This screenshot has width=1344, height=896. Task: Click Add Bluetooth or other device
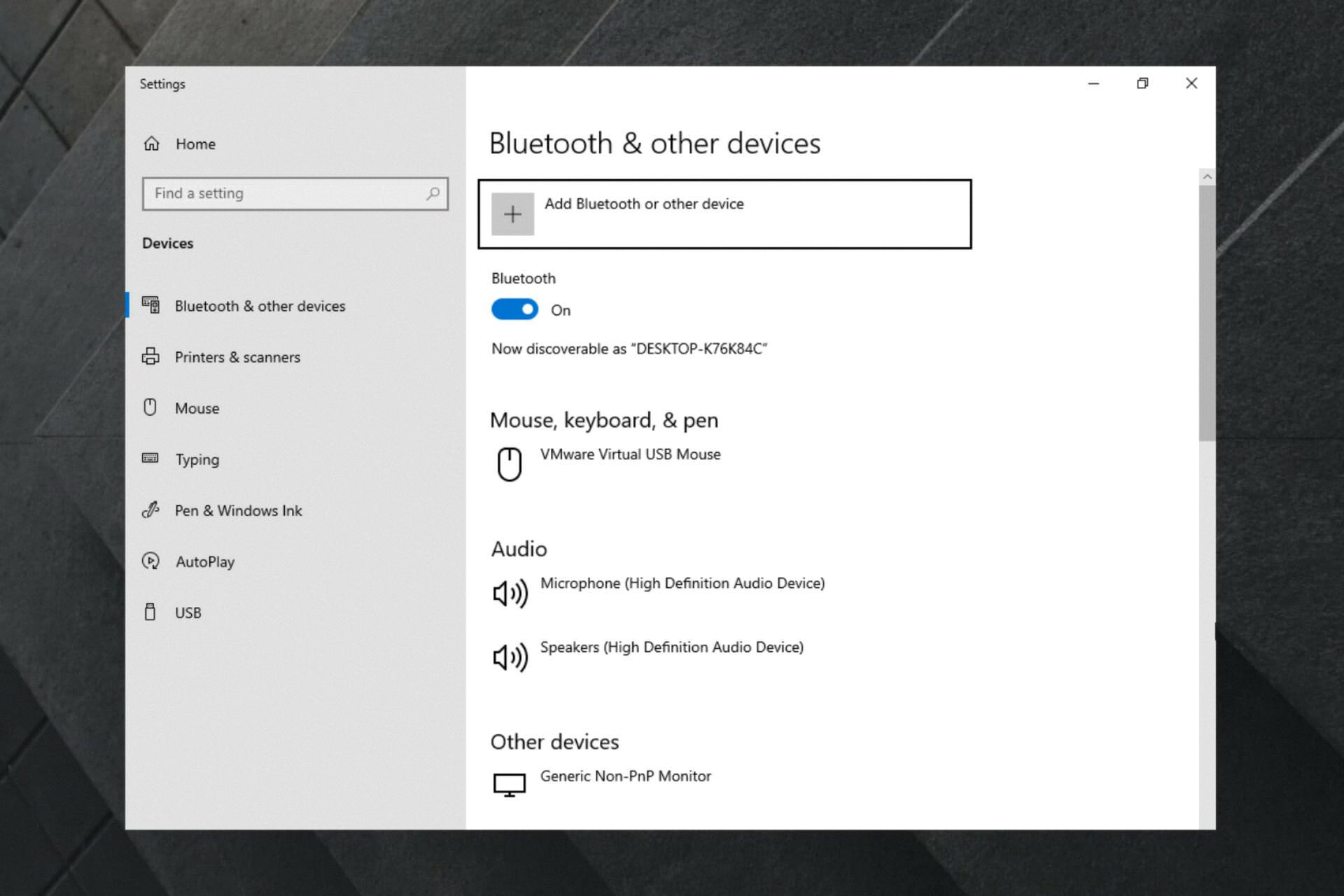(x=724, y=213)
